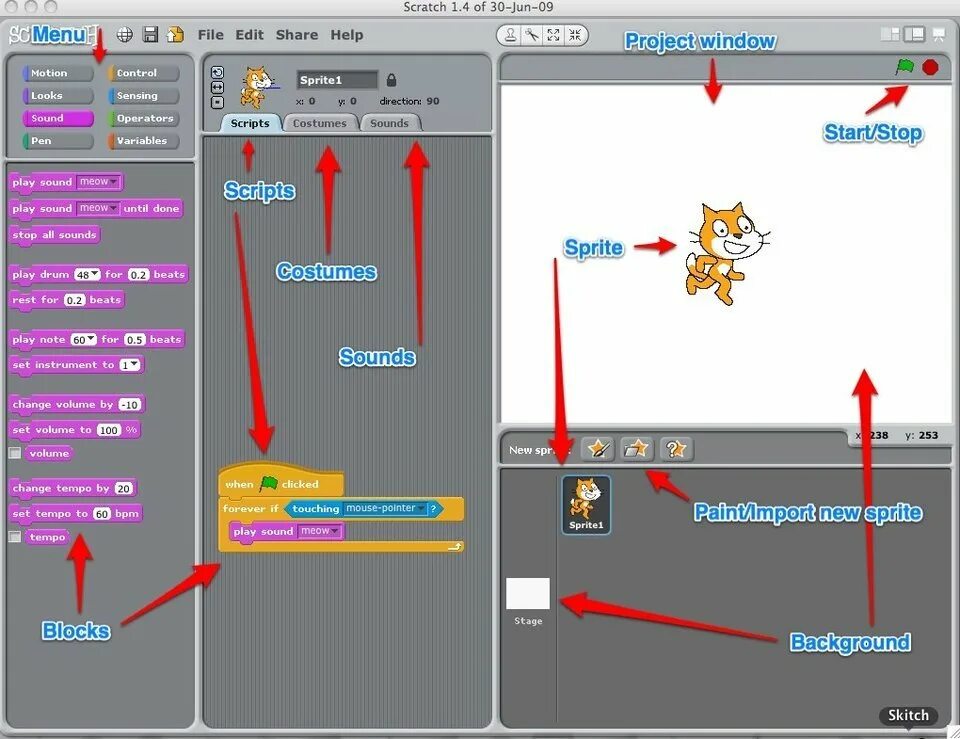Screen dimensions: 960x739
Task: Click the 0.5 beats field in play note
Action: 135,340
